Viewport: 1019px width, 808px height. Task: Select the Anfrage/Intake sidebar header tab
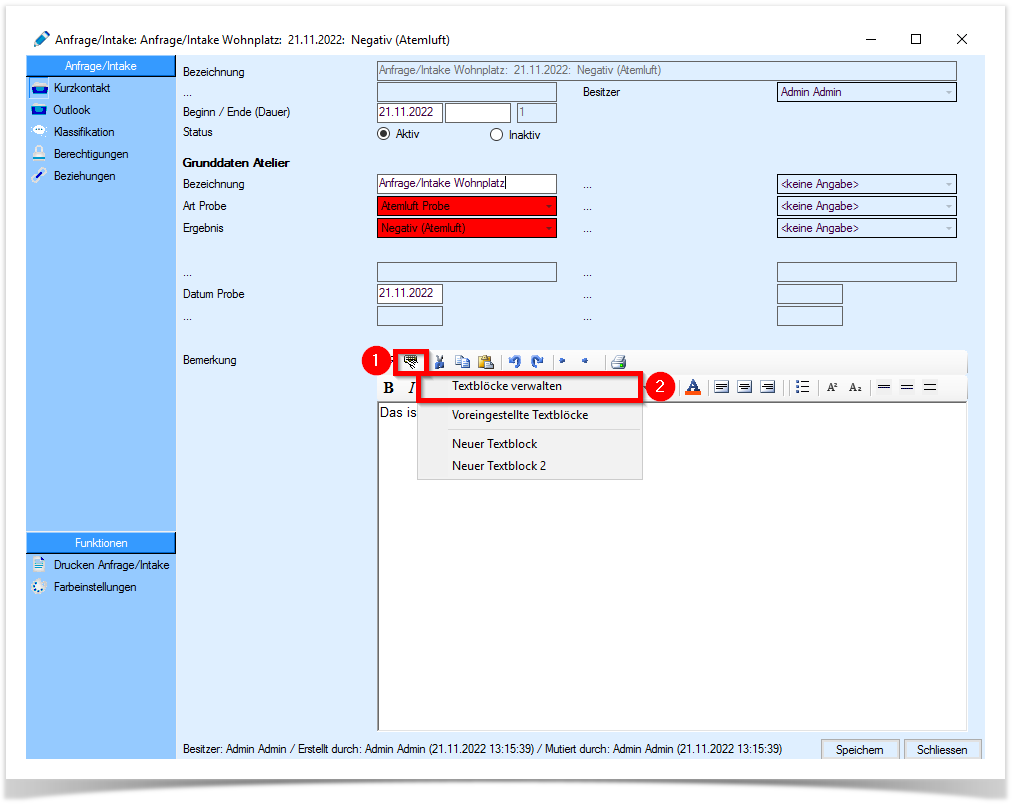click(101, 66)
